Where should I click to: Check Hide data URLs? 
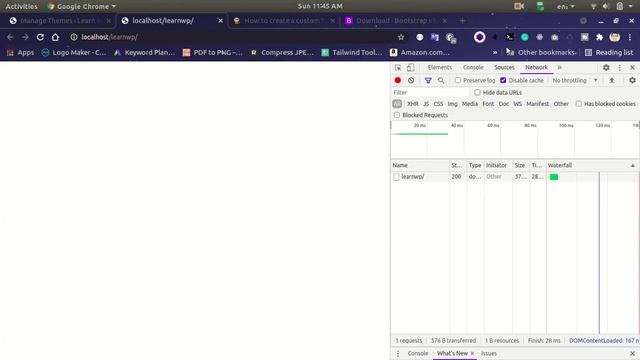click(477, 93)
